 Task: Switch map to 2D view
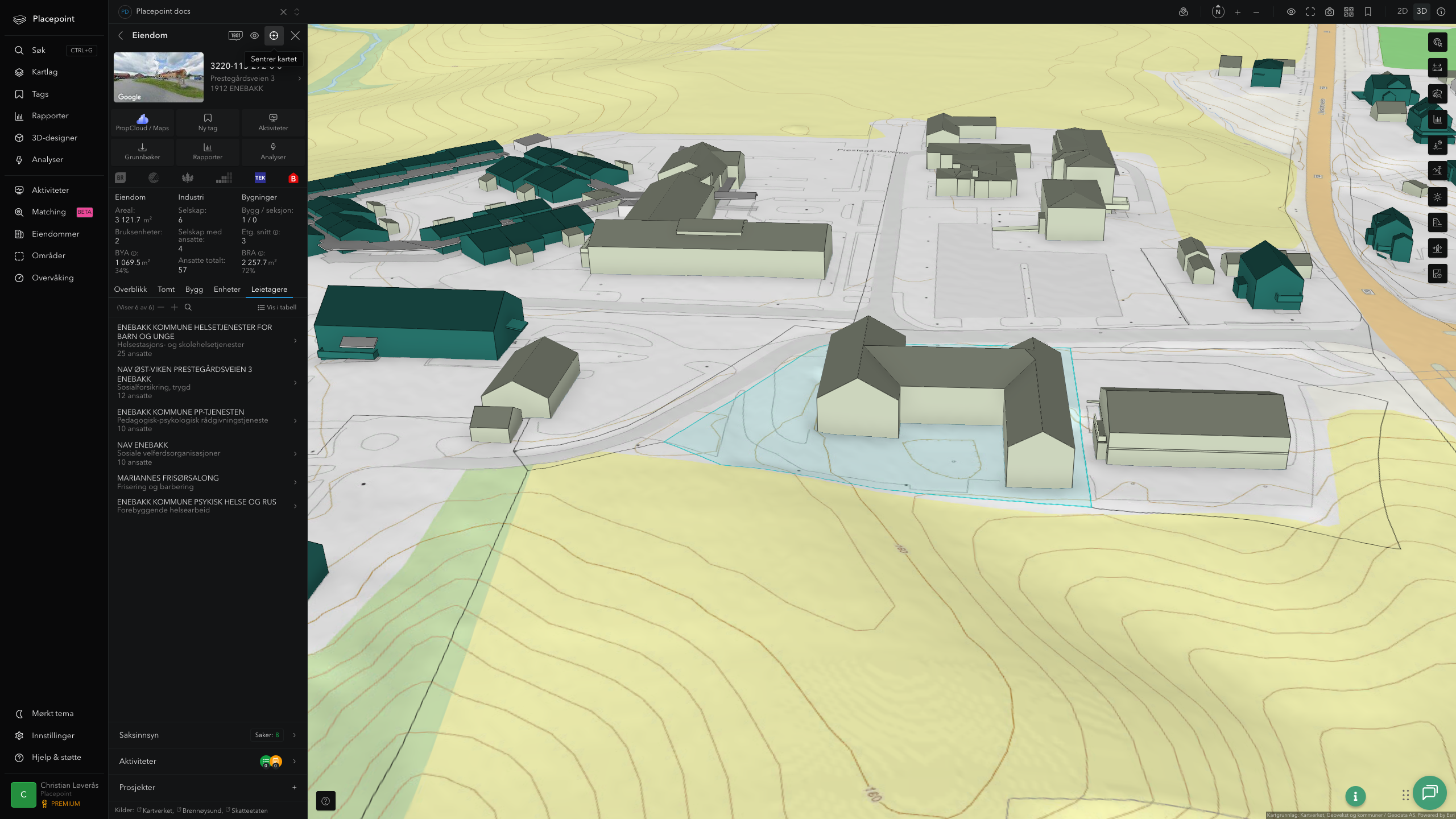pos(1402,11)
